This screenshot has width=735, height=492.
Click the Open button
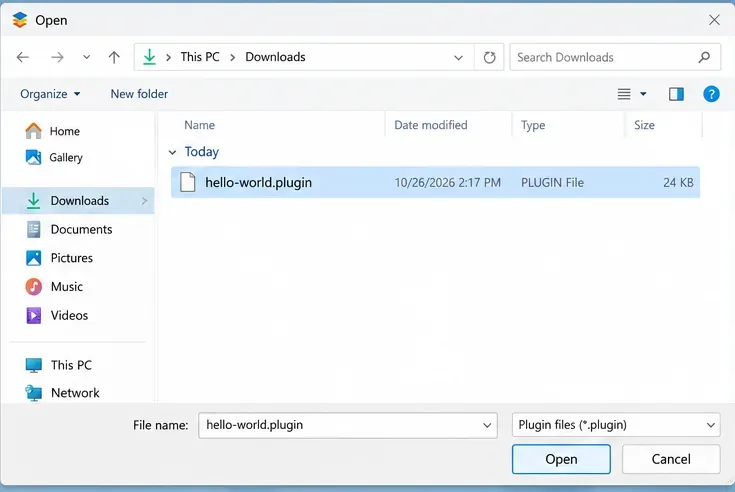pyautogui.click(x=561, y=459)
